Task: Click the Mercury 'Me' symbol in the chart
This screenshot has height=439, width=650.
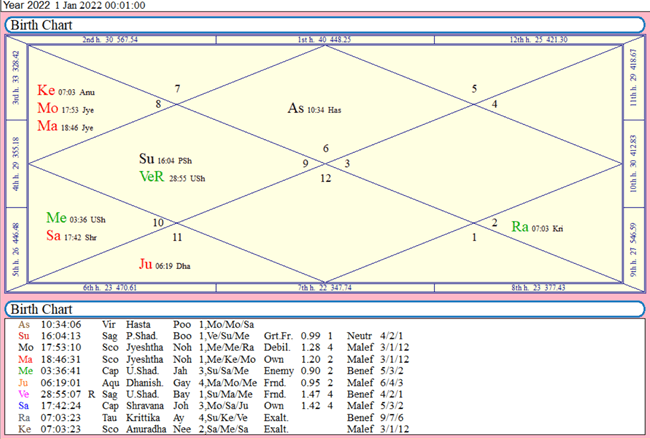Action: (56, 218)
